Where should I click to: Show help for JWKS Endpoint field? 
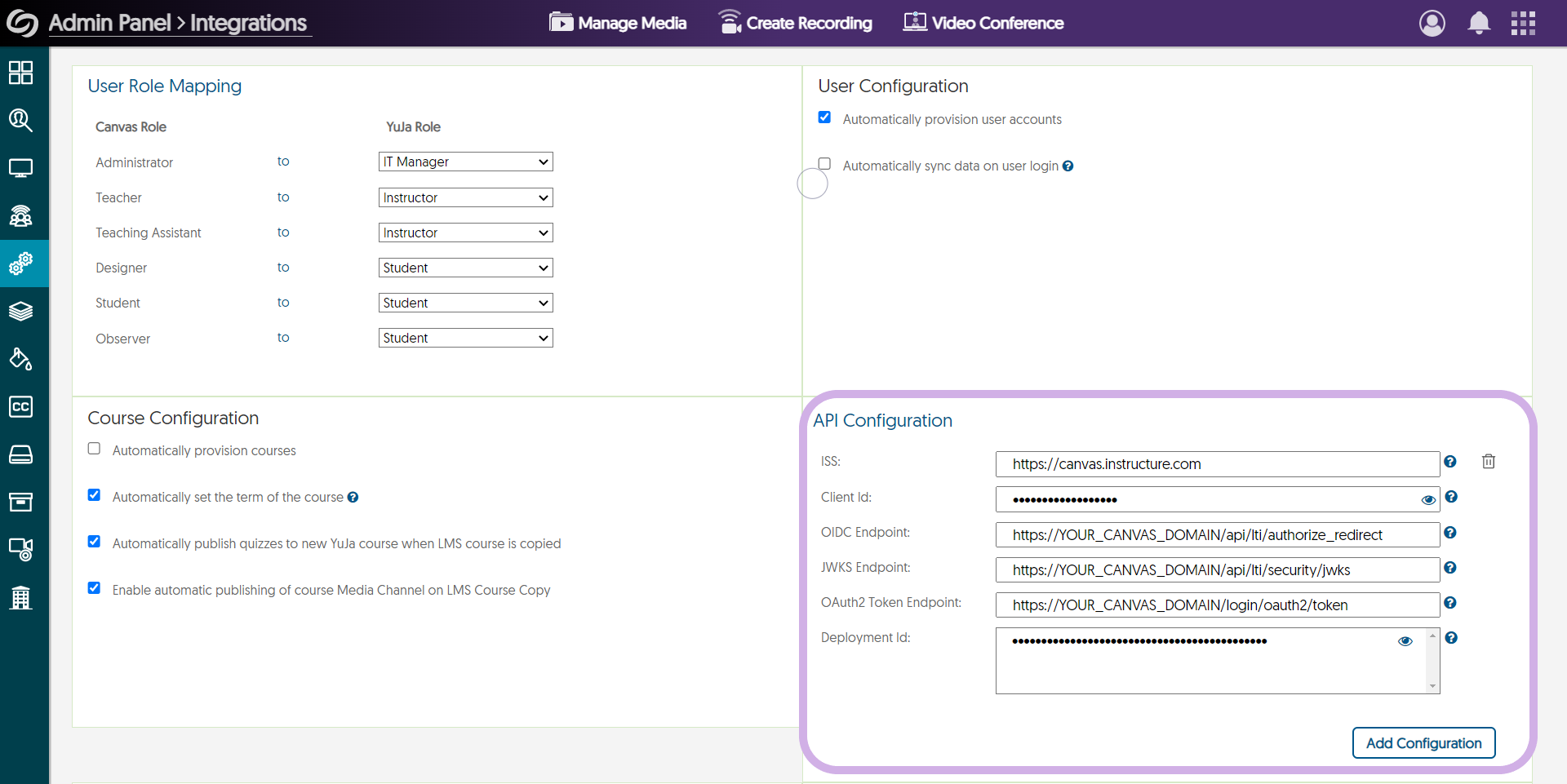pos(1450,568)
